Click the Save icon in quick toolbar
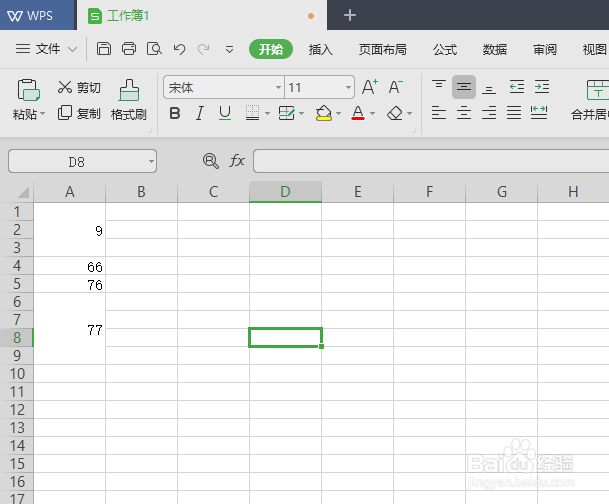Viewport: 609px width, 504px height. pyautogui.click(x=104, y=49)
